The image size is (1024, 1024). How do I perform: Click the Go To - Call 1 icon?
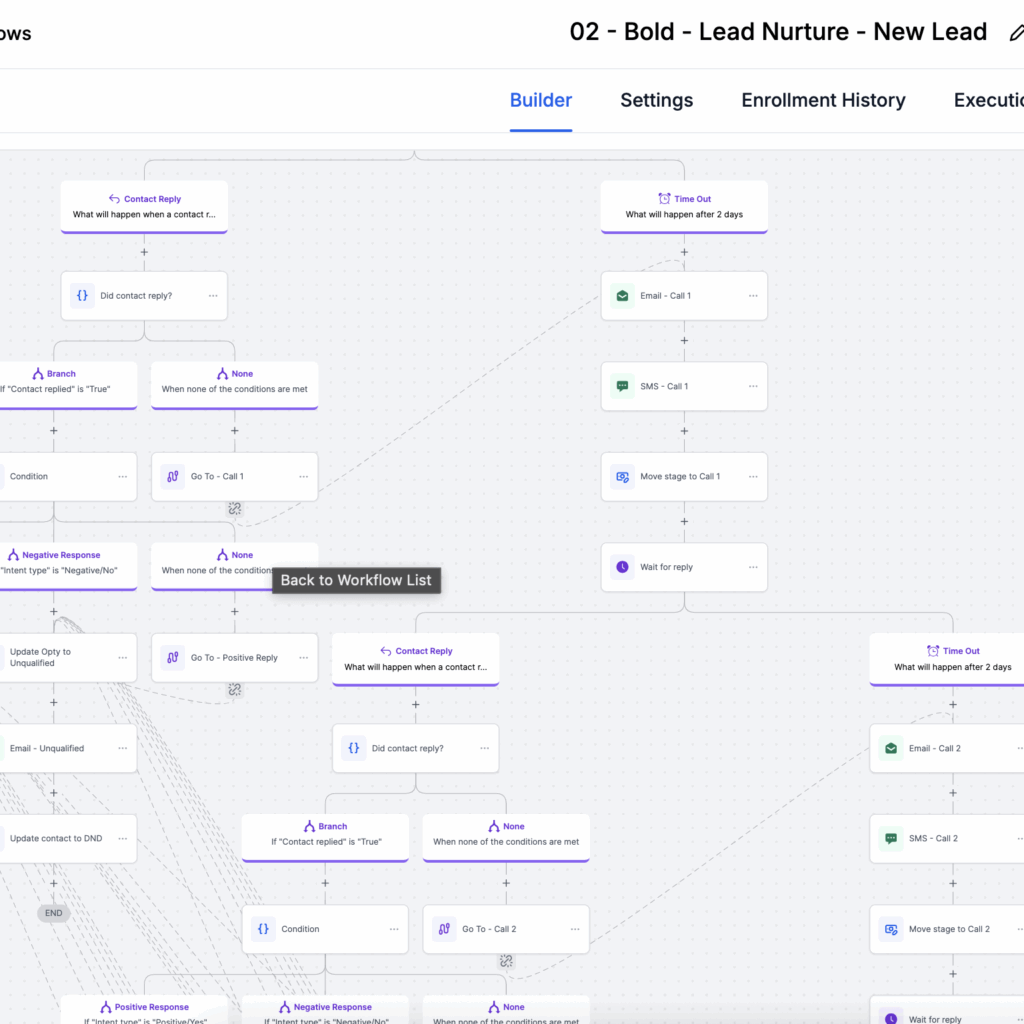pyautogui.click(x=172, y=477)
